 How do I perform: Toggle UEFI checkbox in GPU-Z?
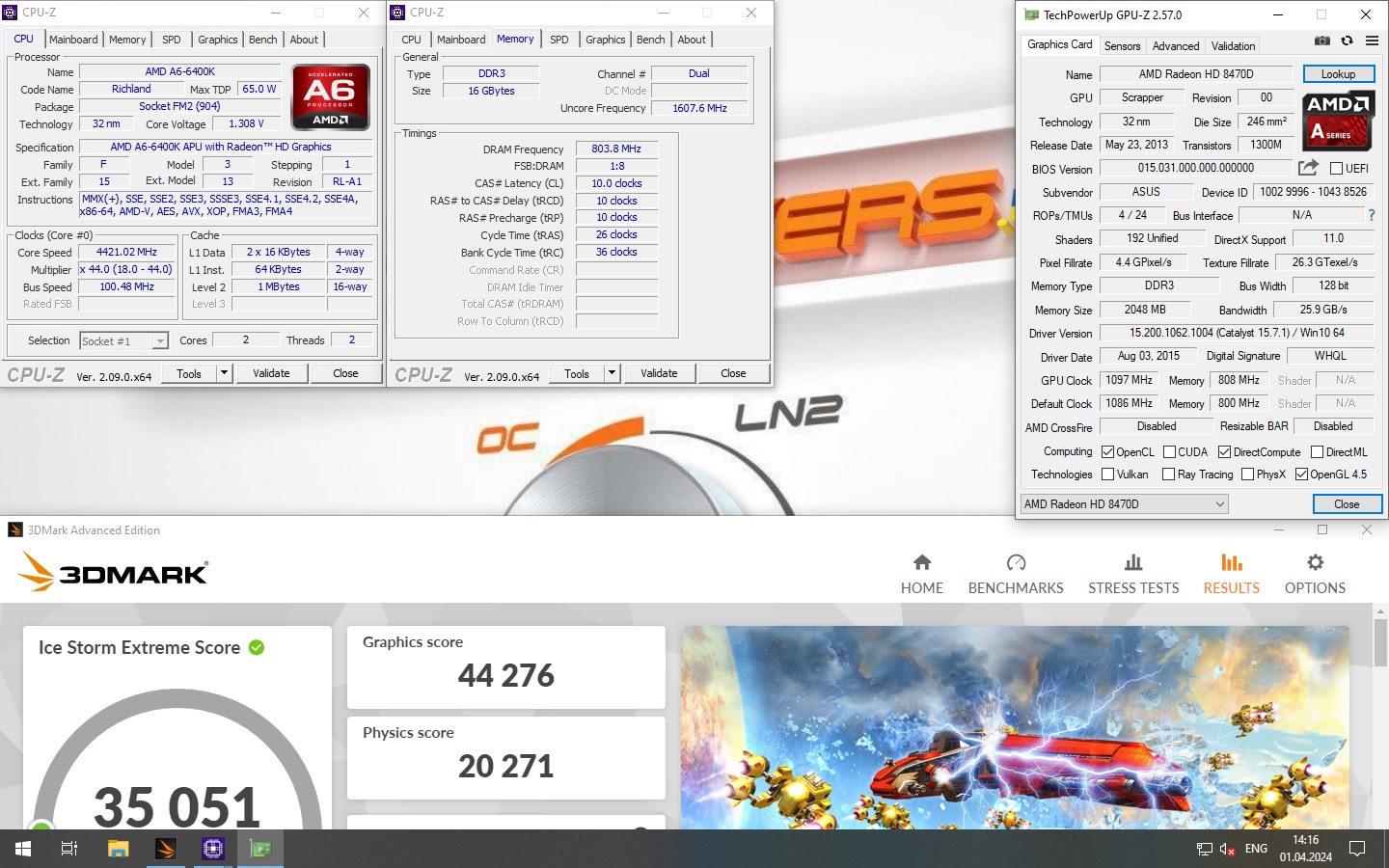coord(1336,168)
